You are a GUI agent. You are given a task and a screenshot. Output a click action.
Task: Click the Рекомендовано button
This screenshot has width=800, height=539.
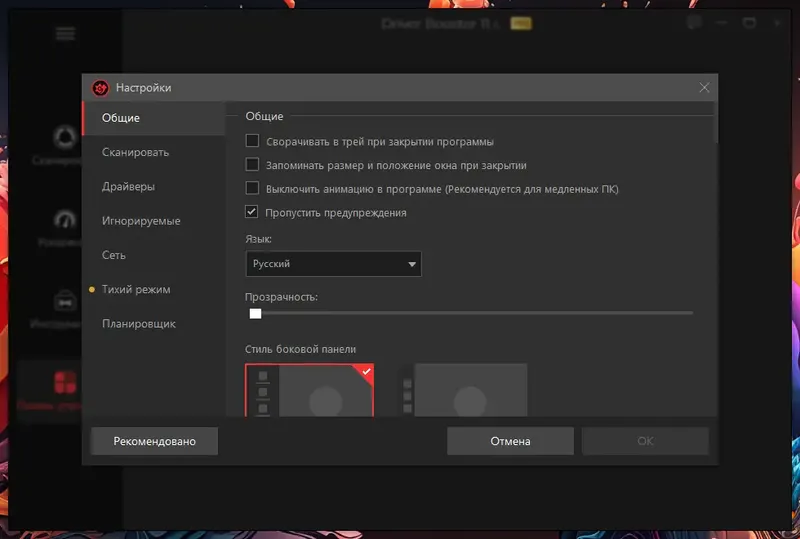[155, 441]
